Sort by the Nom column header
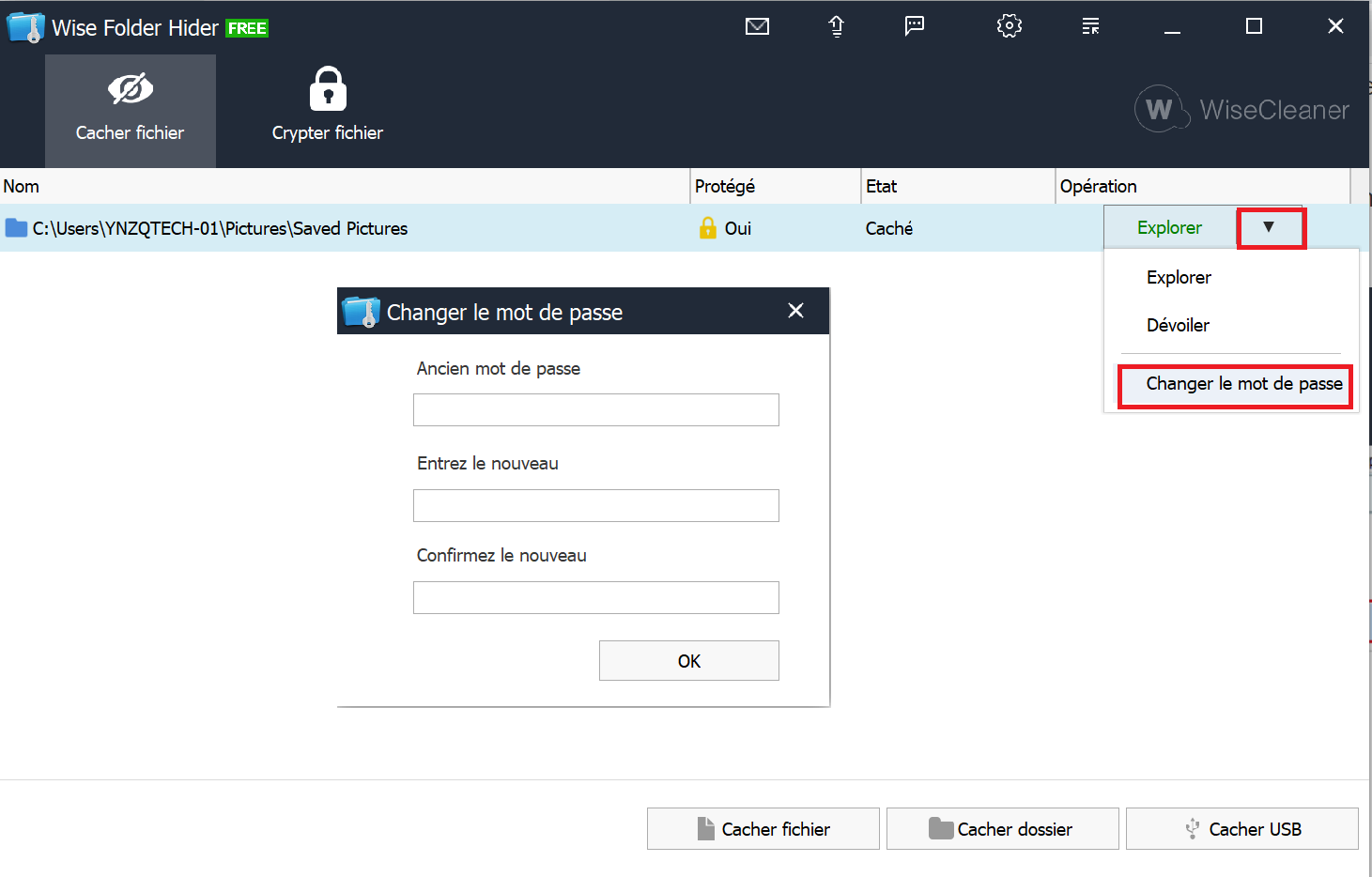Screen dimensions: 1372x877 pyautogui.click(x=345, y=187)
